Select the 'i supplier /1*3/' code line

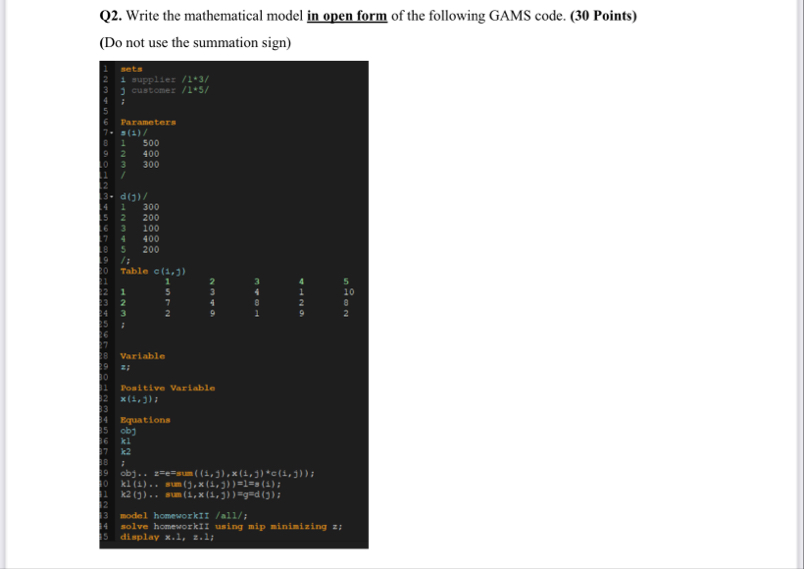click(x=165, y=79)
